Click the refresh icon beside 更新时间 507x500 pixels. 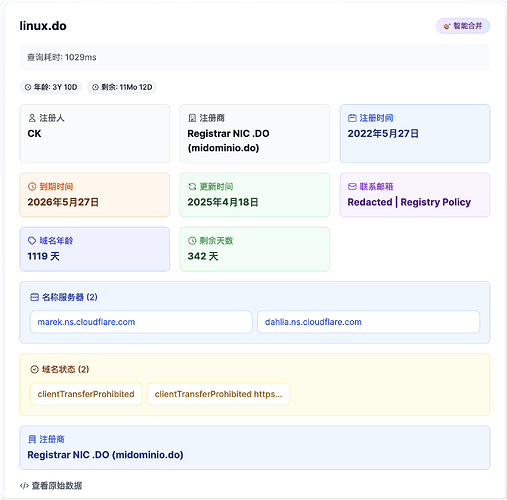(192, 187)
